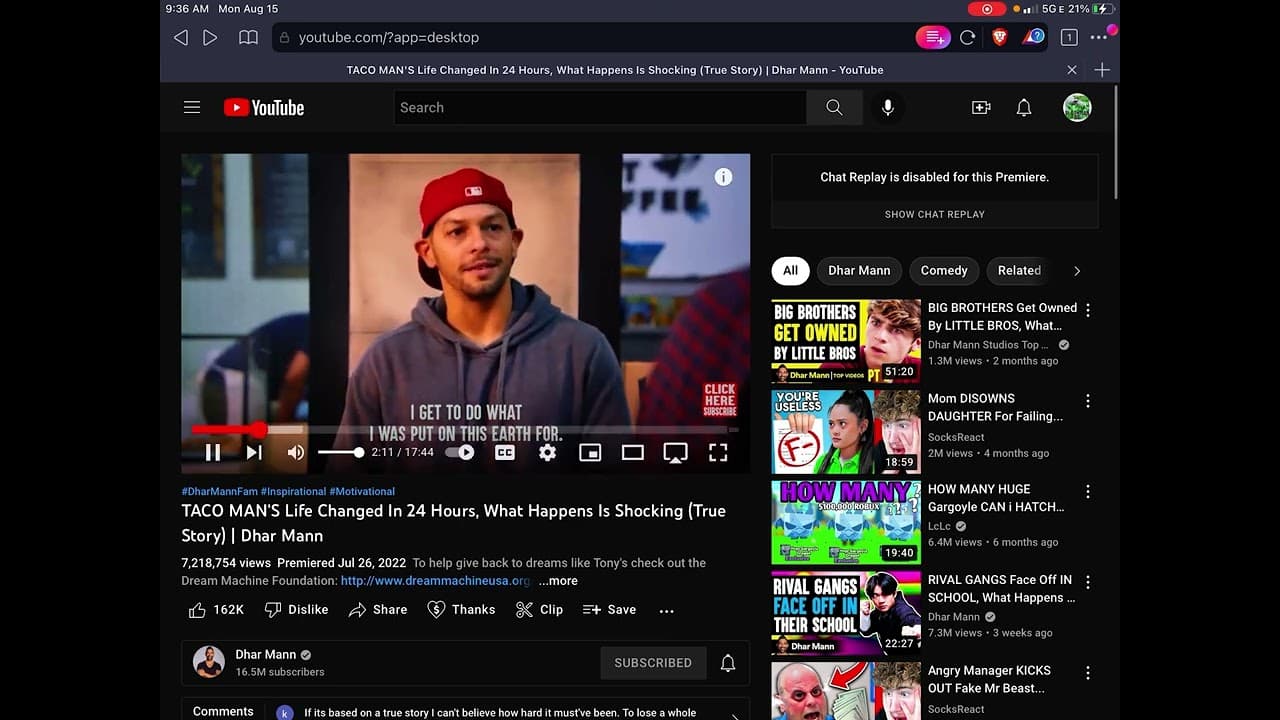The image size is (1280, 720).
Task: Open a new browser tab with plus
Action: pyautogui.click(x=1102, y=70)
